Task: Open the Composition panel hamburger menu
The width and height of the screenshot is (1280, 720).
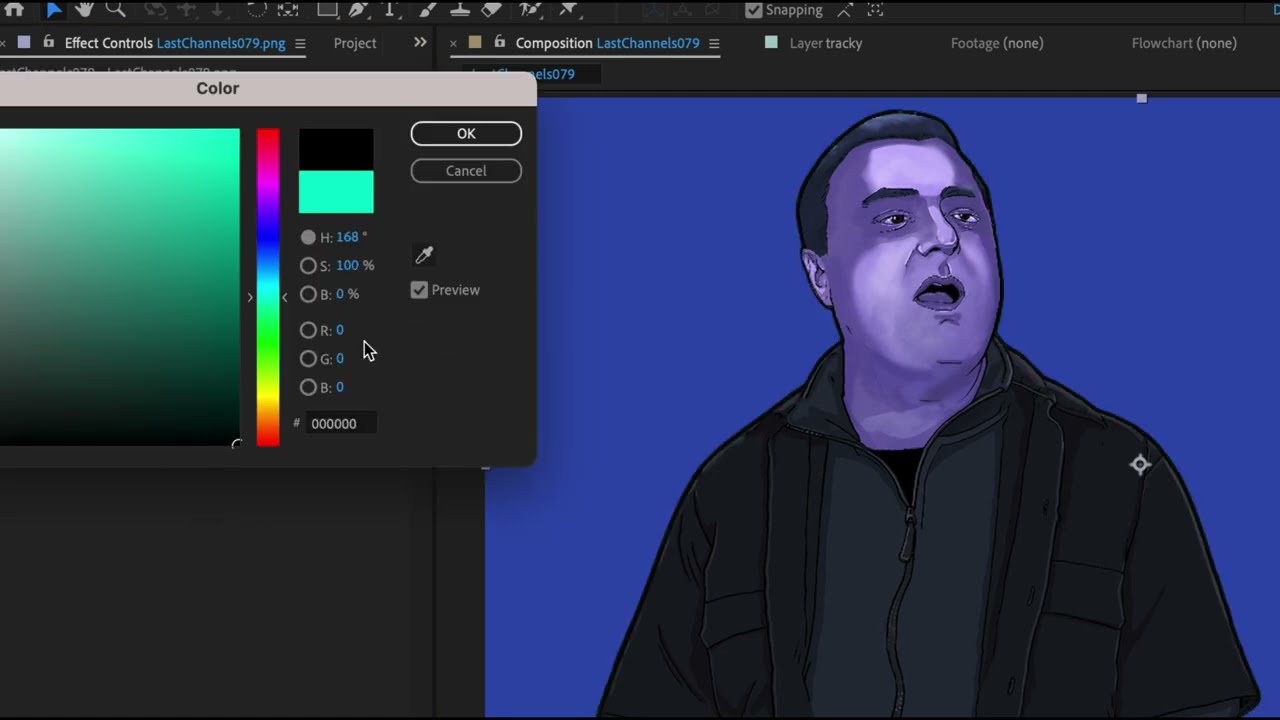Action: [x=714, y=43]
